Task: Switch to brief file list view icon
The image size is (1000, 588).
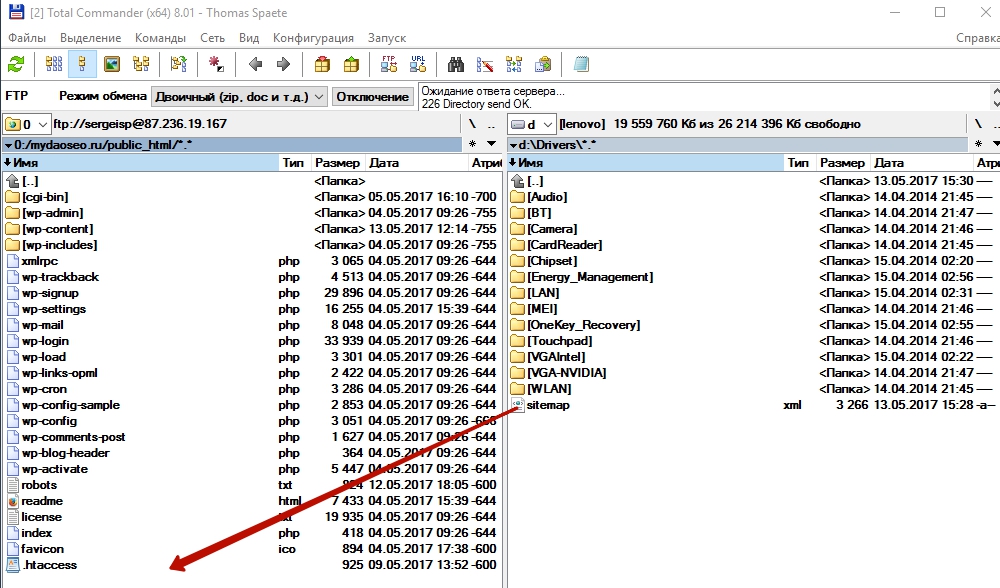Action: tap(54, 64)
